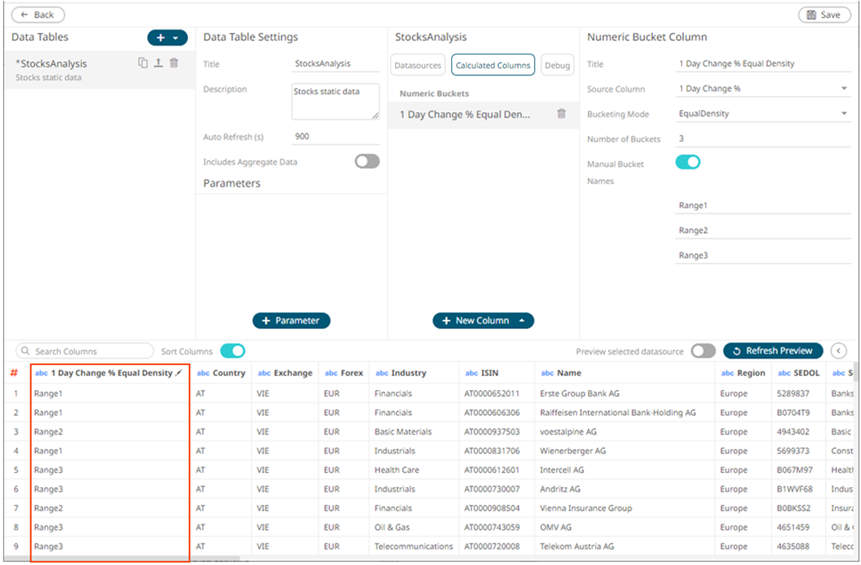
Task: Edit the Range2 bucket name field
Action: point(763,231)
